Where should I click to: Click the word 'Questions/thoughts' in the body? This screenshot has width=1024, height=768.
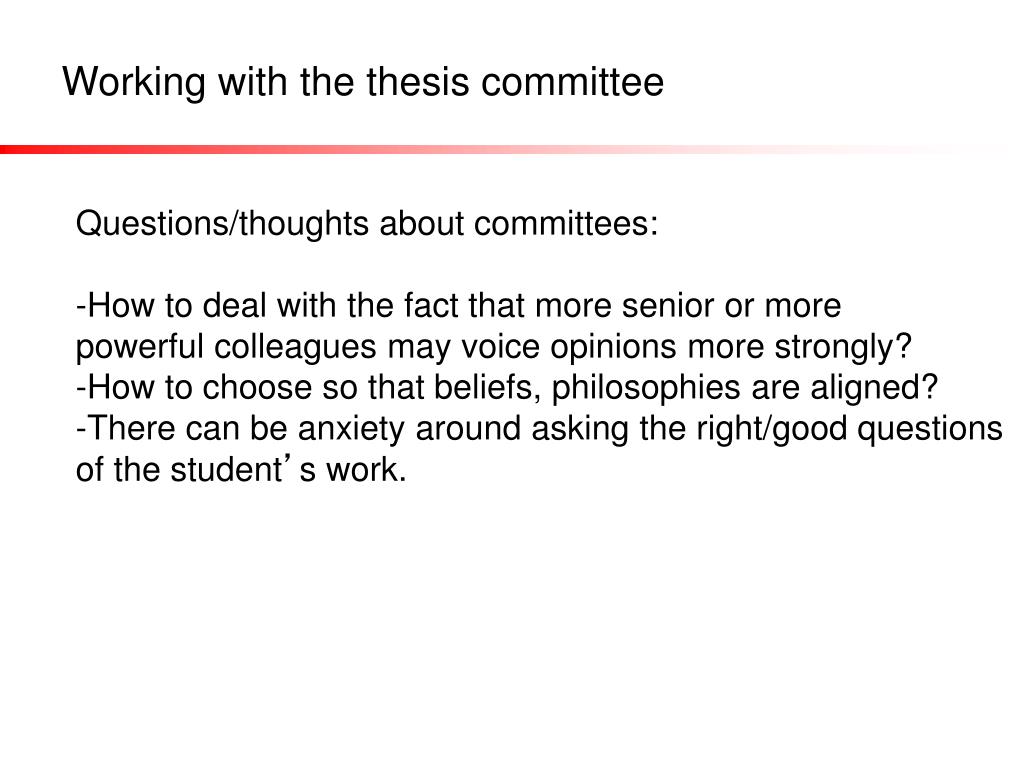tap(222, 224)
